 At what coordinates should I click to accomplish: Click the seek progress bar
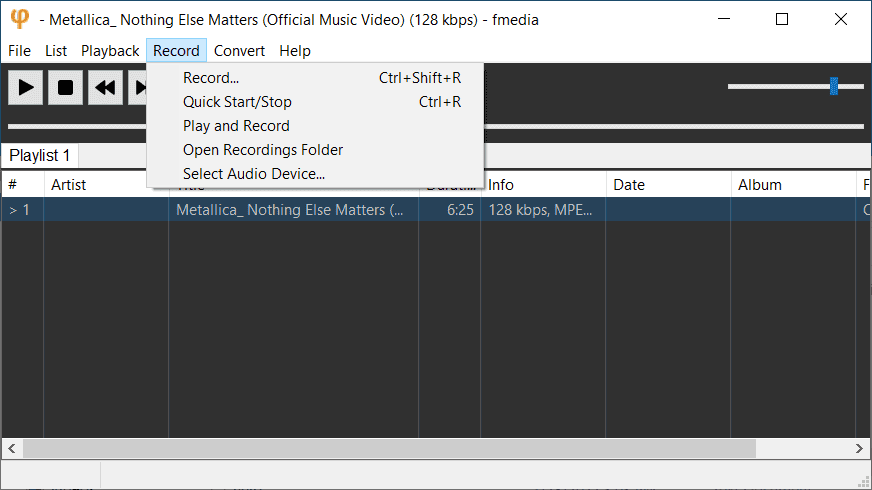(x=435, y=126)
